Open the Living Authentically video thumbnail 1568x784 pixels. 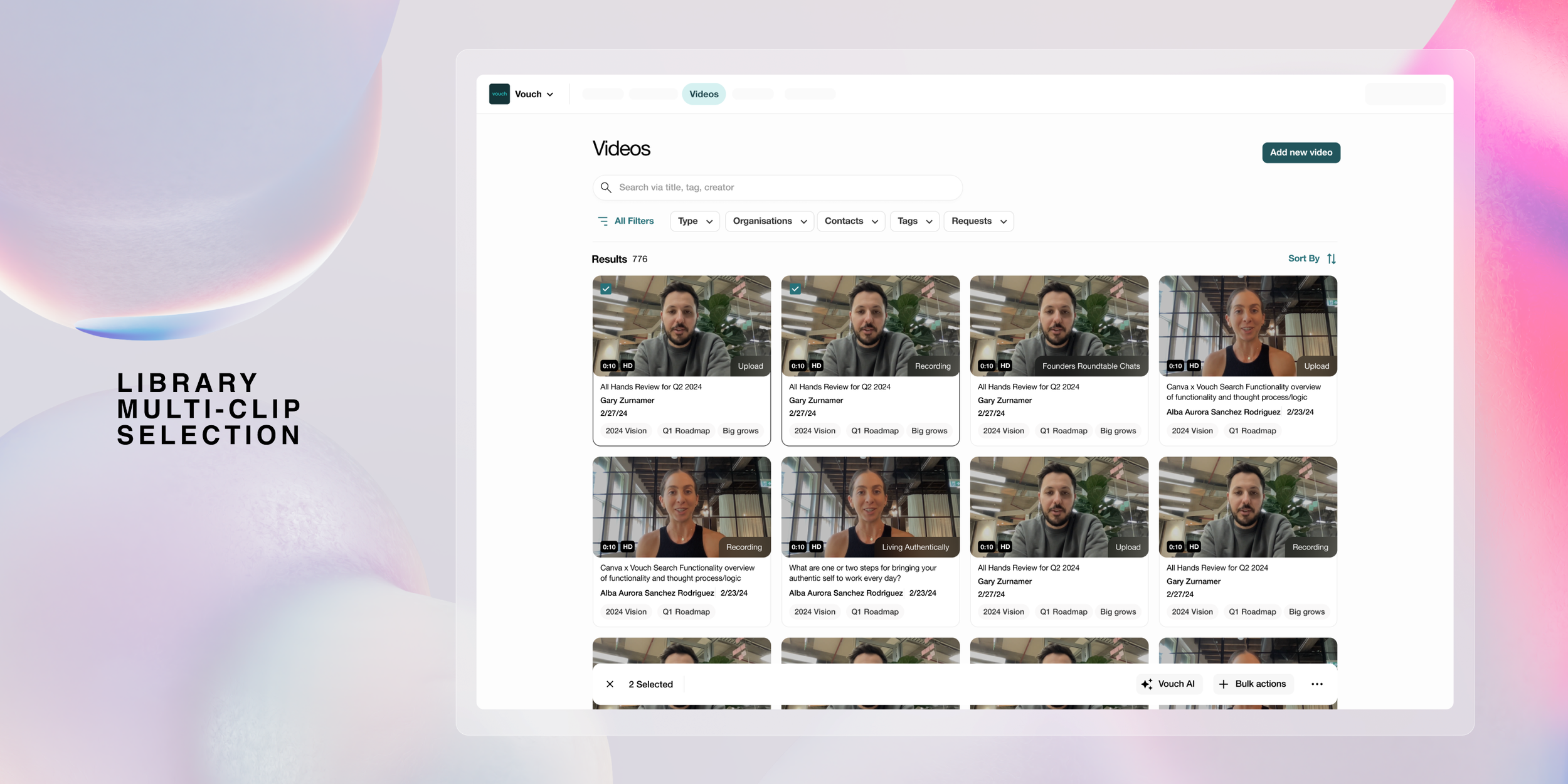(870, 506)
